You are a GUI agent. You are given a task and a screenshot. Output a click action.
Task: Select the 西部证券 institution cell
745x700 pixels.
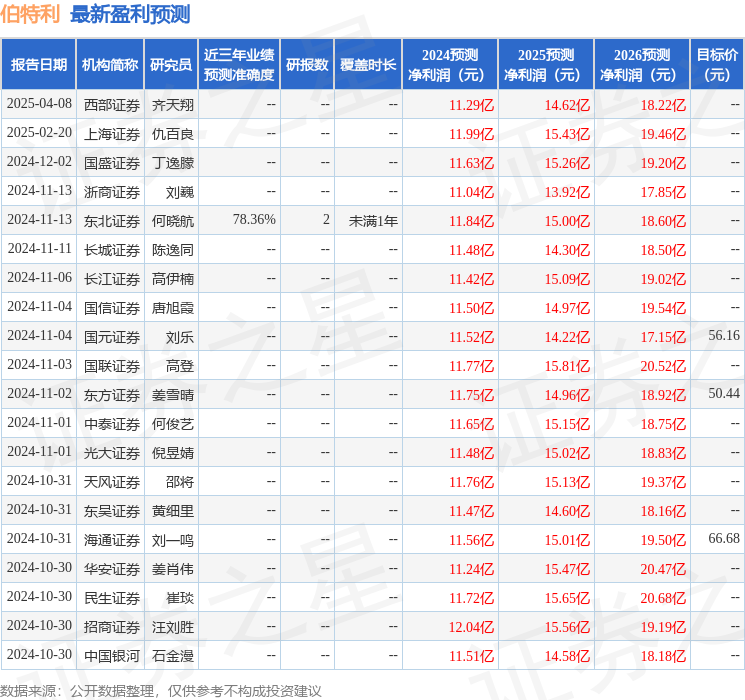(112, 105)
